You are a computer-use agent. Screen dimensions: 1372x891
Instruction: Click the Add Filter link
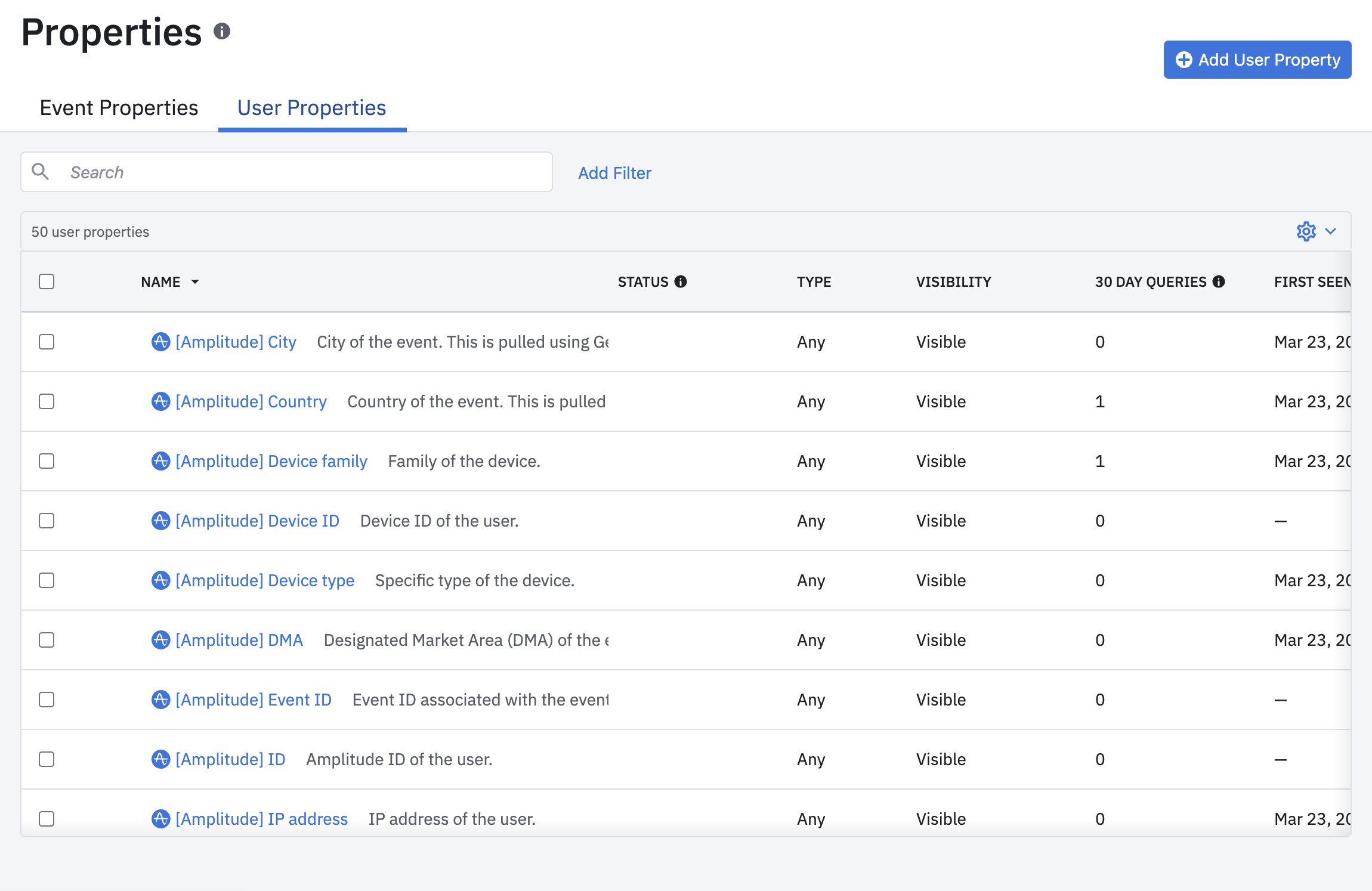point(614,173)
